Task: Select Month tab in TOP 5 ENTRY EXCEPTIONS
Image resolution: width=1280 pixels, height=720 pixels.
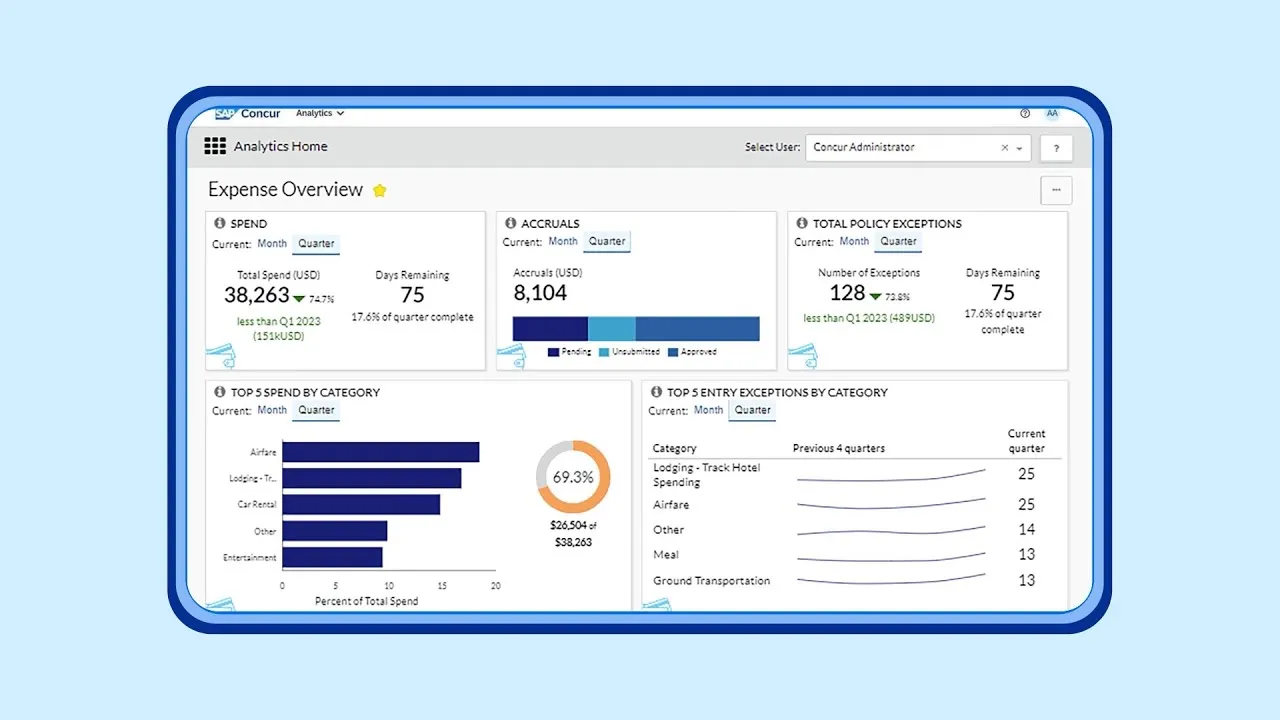Action: point(708,410)
